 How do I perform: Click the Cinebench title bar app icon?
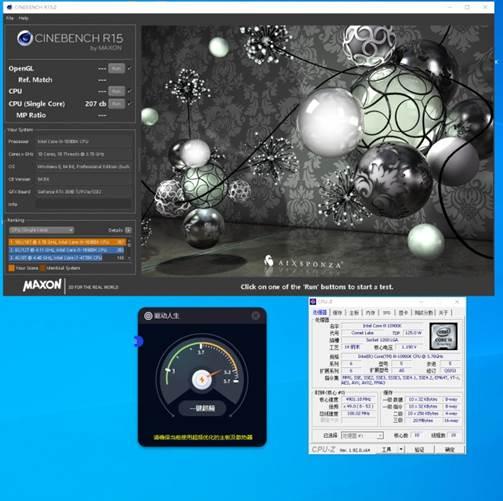9,7
